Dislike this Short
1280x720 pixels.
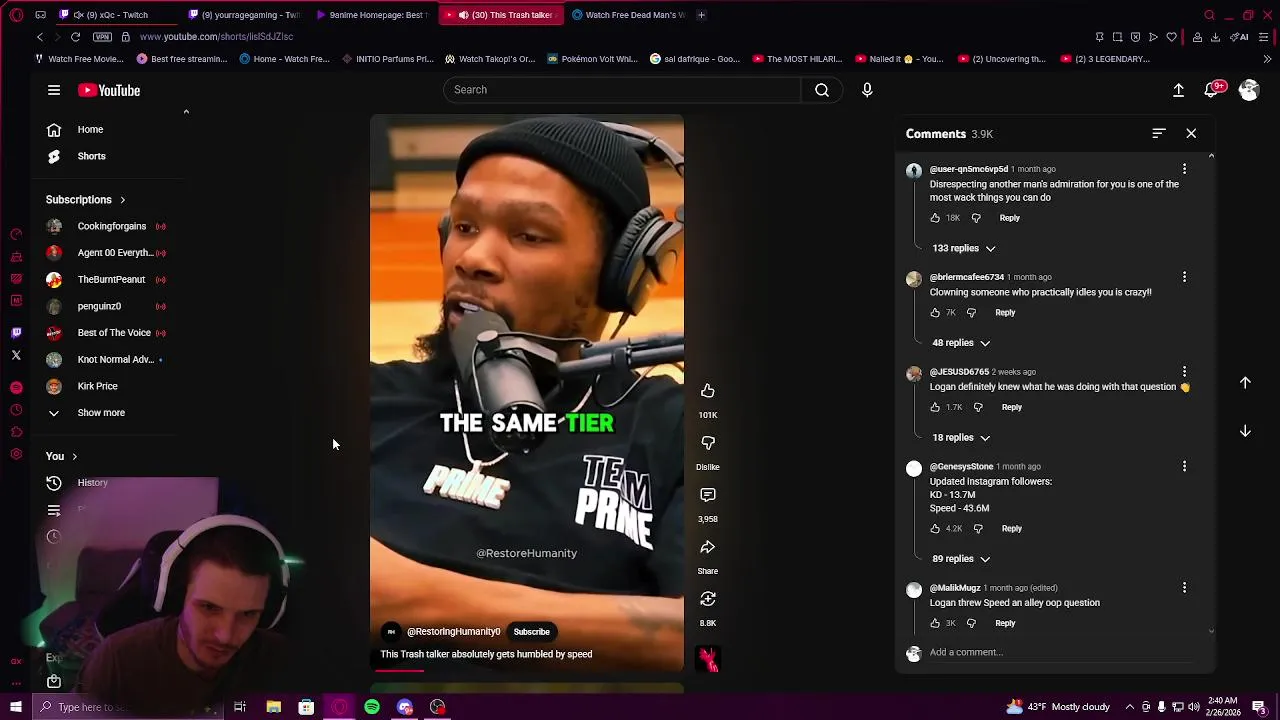click(x=707, y=443)
